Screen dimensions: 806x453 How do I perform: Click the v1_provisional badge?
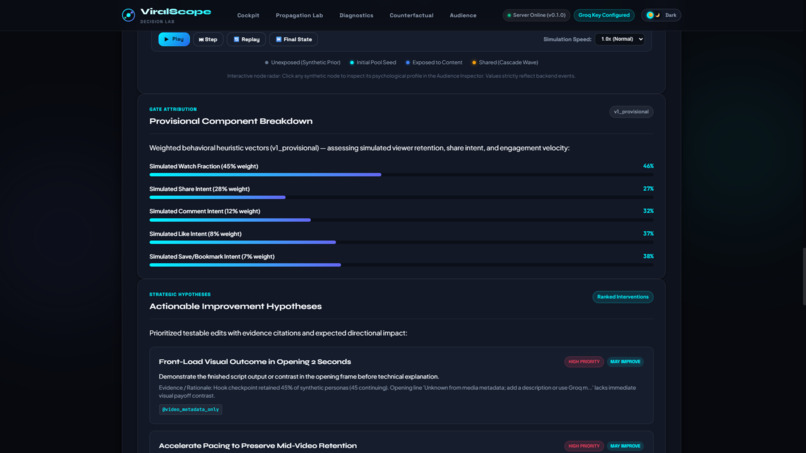(631, 112)
